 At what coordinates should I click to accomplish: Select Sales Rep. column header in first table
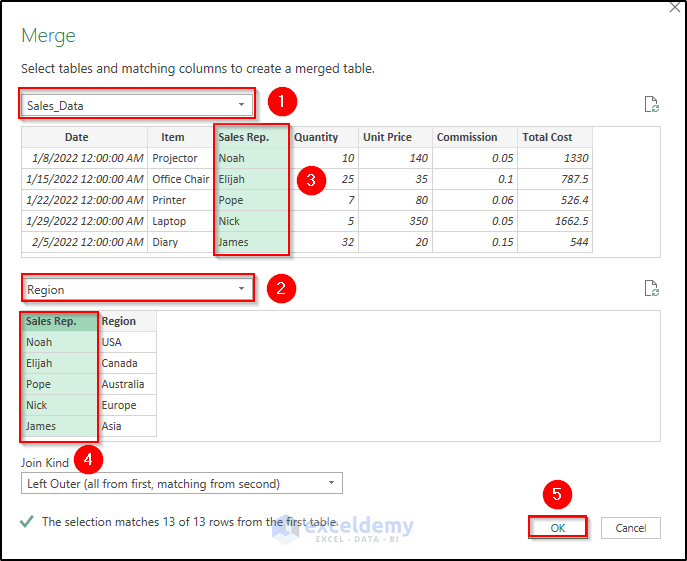(246, 137)
